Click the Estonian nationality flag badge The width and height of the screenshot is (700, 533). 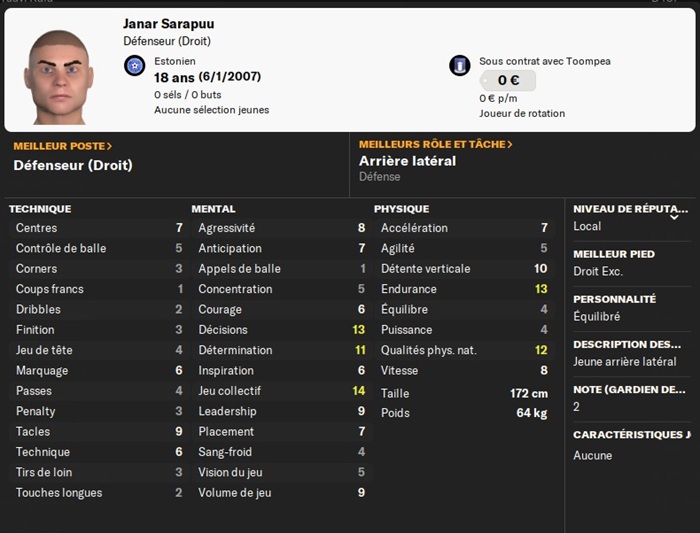(x=135, y=65)
